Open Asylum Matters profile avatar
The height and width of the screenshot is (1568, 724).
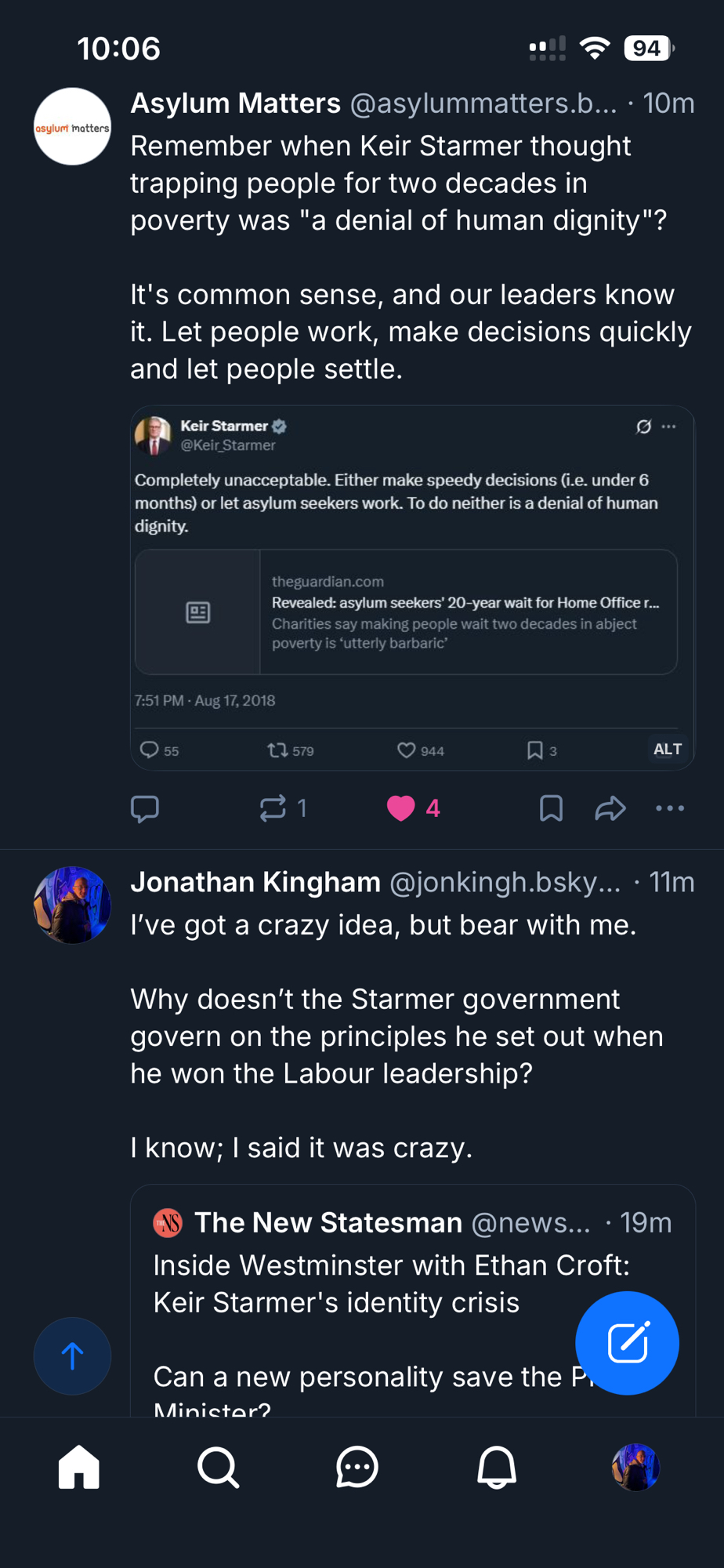point(72,127)
